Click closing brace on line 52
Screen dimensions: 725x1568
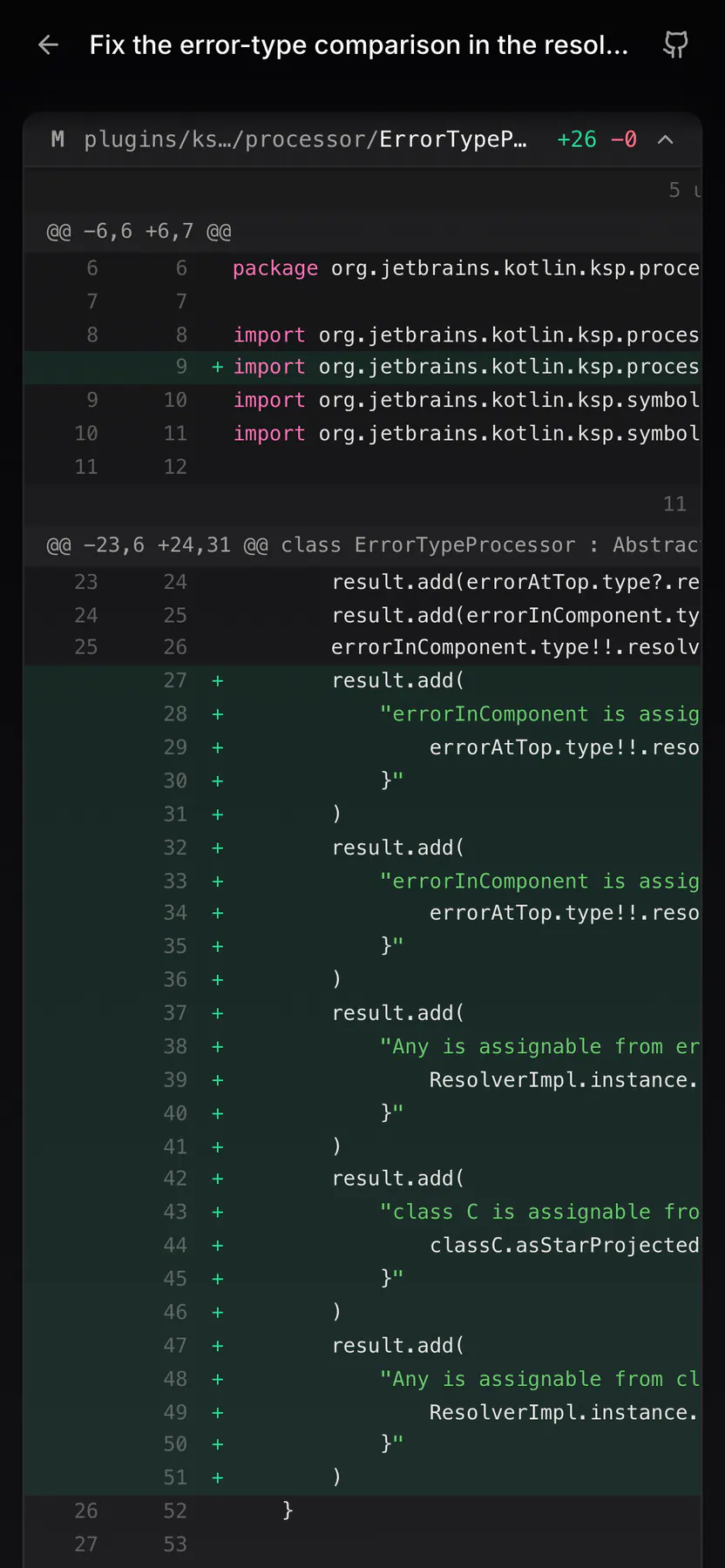point(288,1511)
